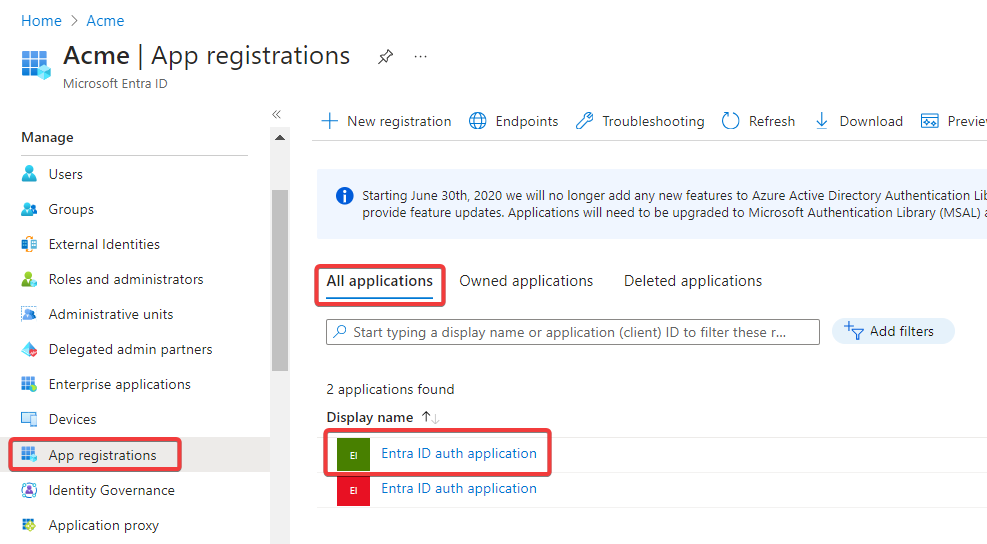Collapse the sidebar with double chevron

pyautogui.click(x=277, y=115)
